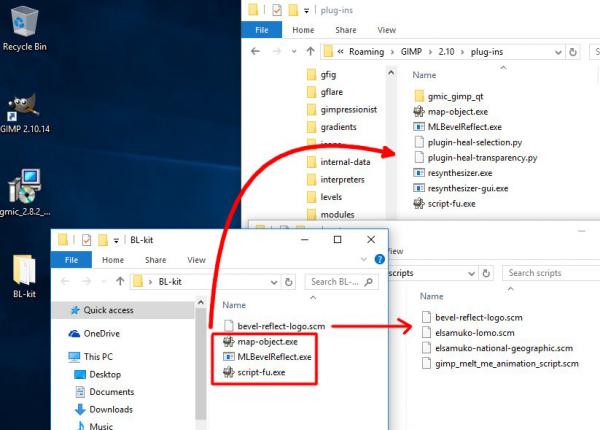The height and width of the screenshot is (430, 600).
Task: Click Up arrow in BL-kit window
Action: tap(120, 282)
